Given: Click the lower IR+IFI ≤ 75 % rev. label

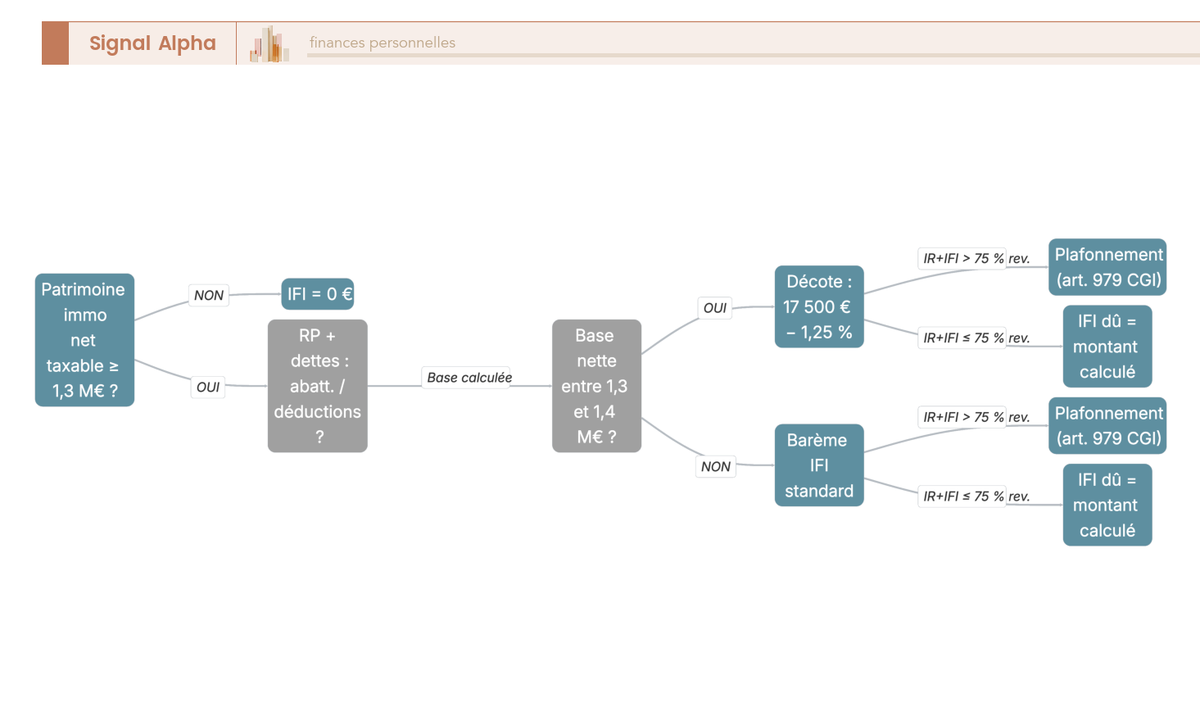Looking at the screenshot, I should coord(976,496).
